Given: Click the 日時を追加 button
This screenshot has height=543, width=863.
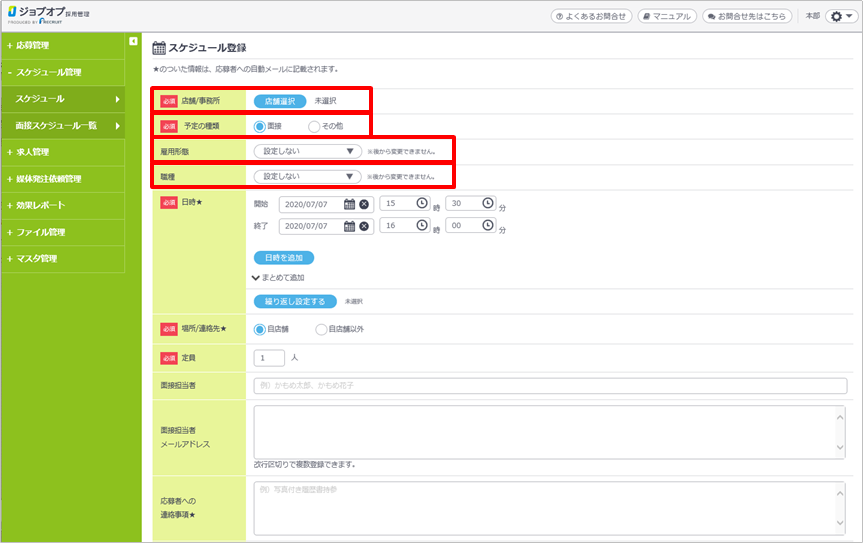Looking at the screenshot, I should [283, 258].
